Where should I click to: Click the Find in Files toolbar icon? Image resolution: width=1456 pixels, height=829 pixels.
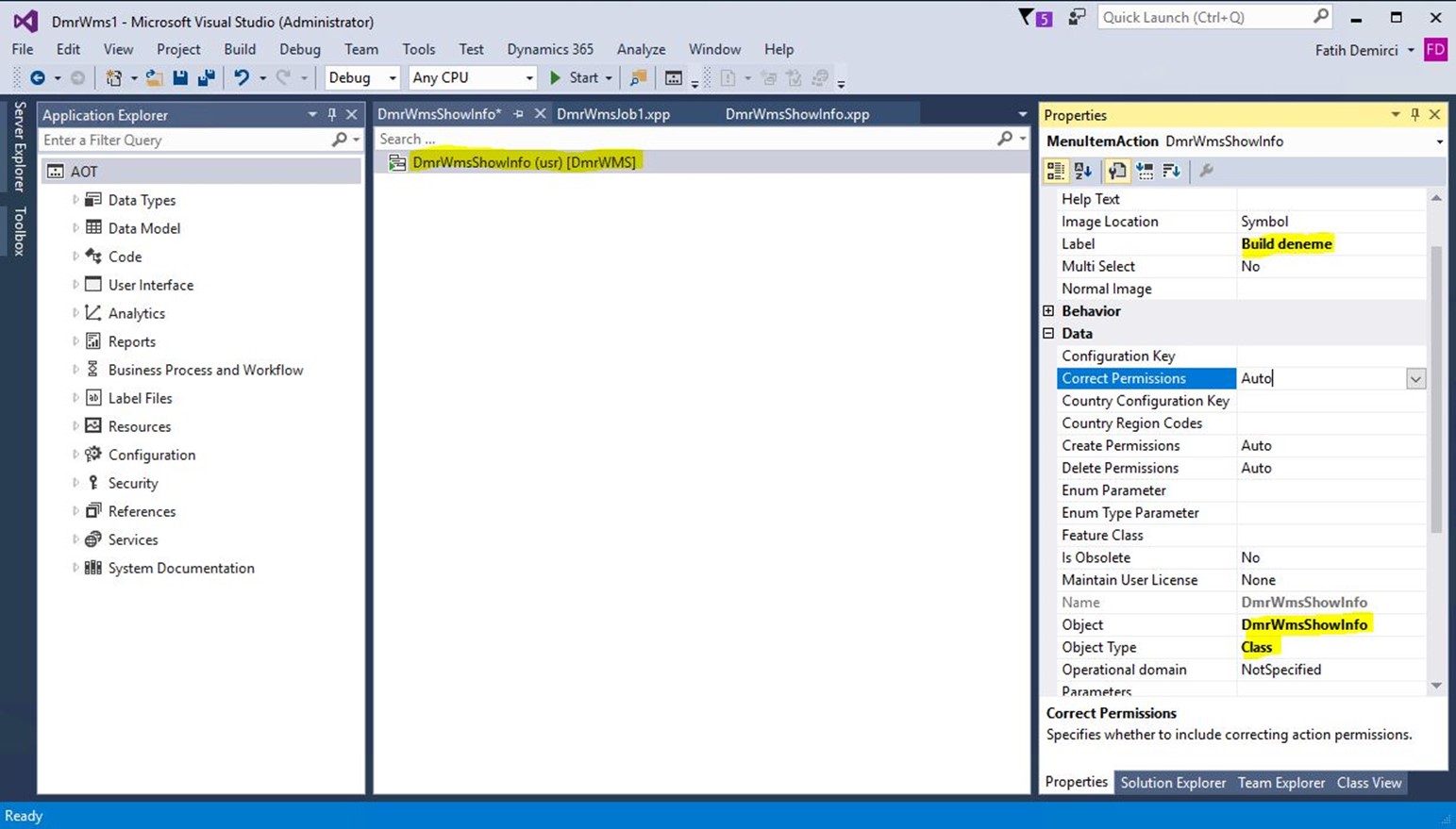pos(639,77)
